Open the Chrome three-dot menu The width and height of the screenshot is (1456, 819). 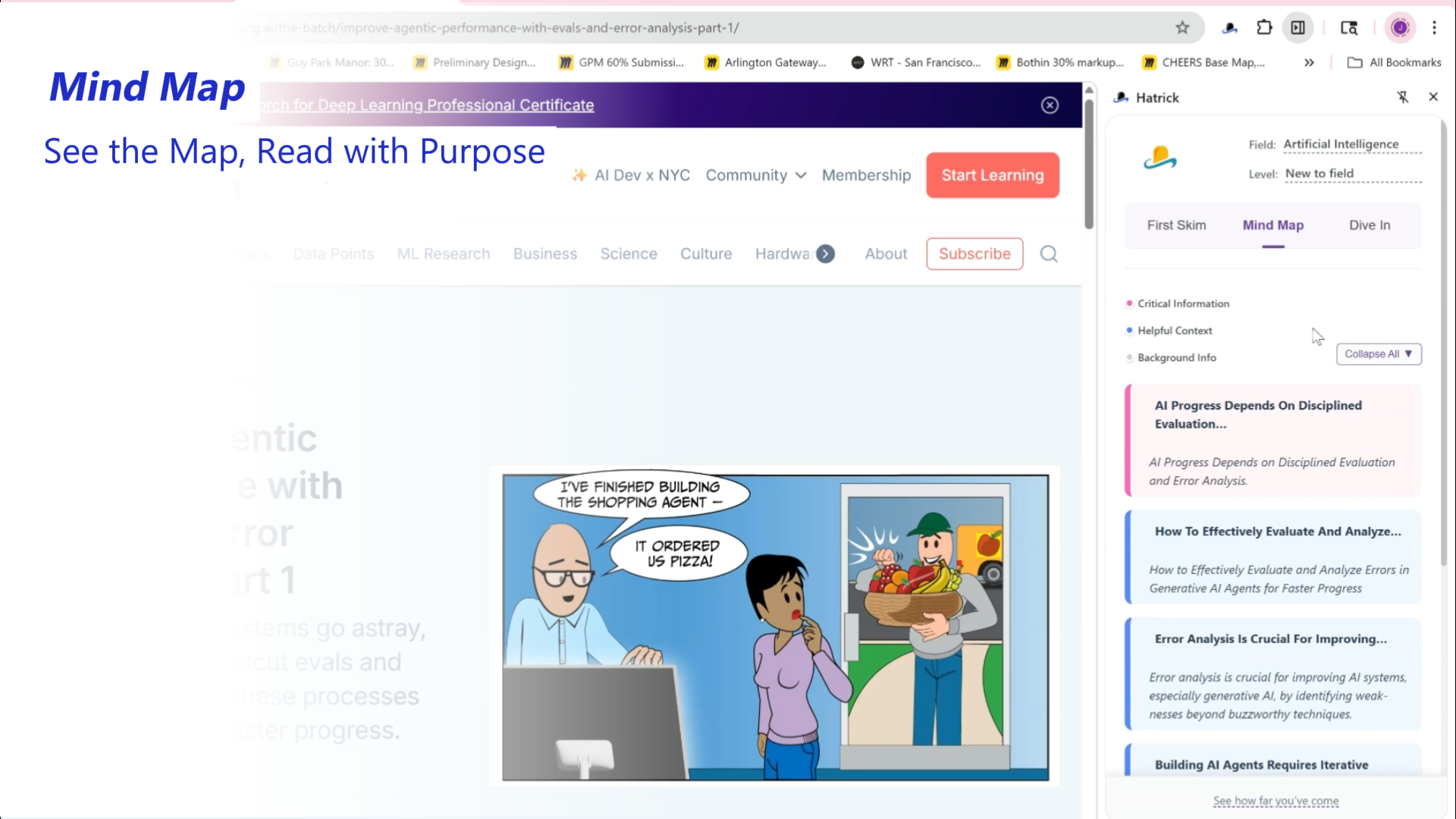(1434, 28)
